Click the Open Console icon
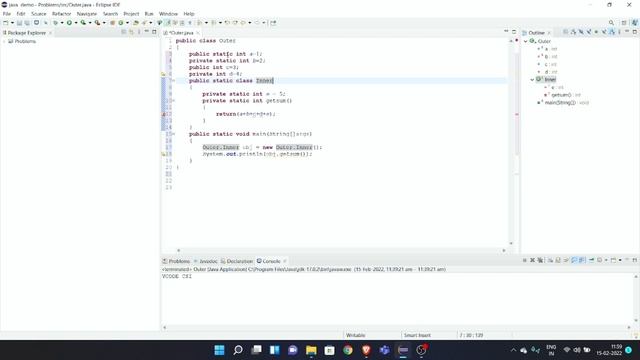Screen dimensions: 640x360 (613, 260)
